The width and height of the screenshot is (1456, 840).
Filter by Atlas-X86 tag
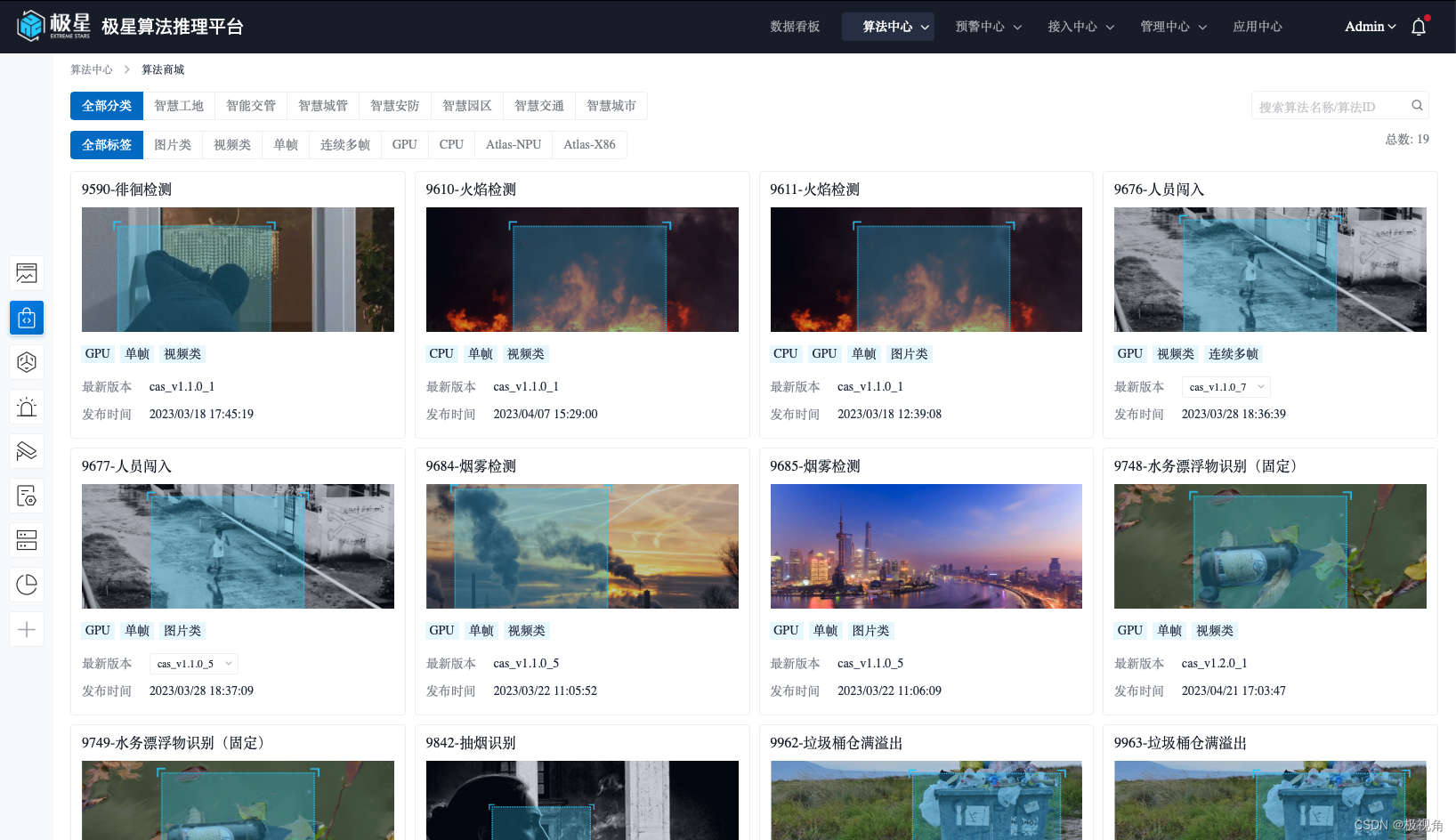(x=589, y=145)
